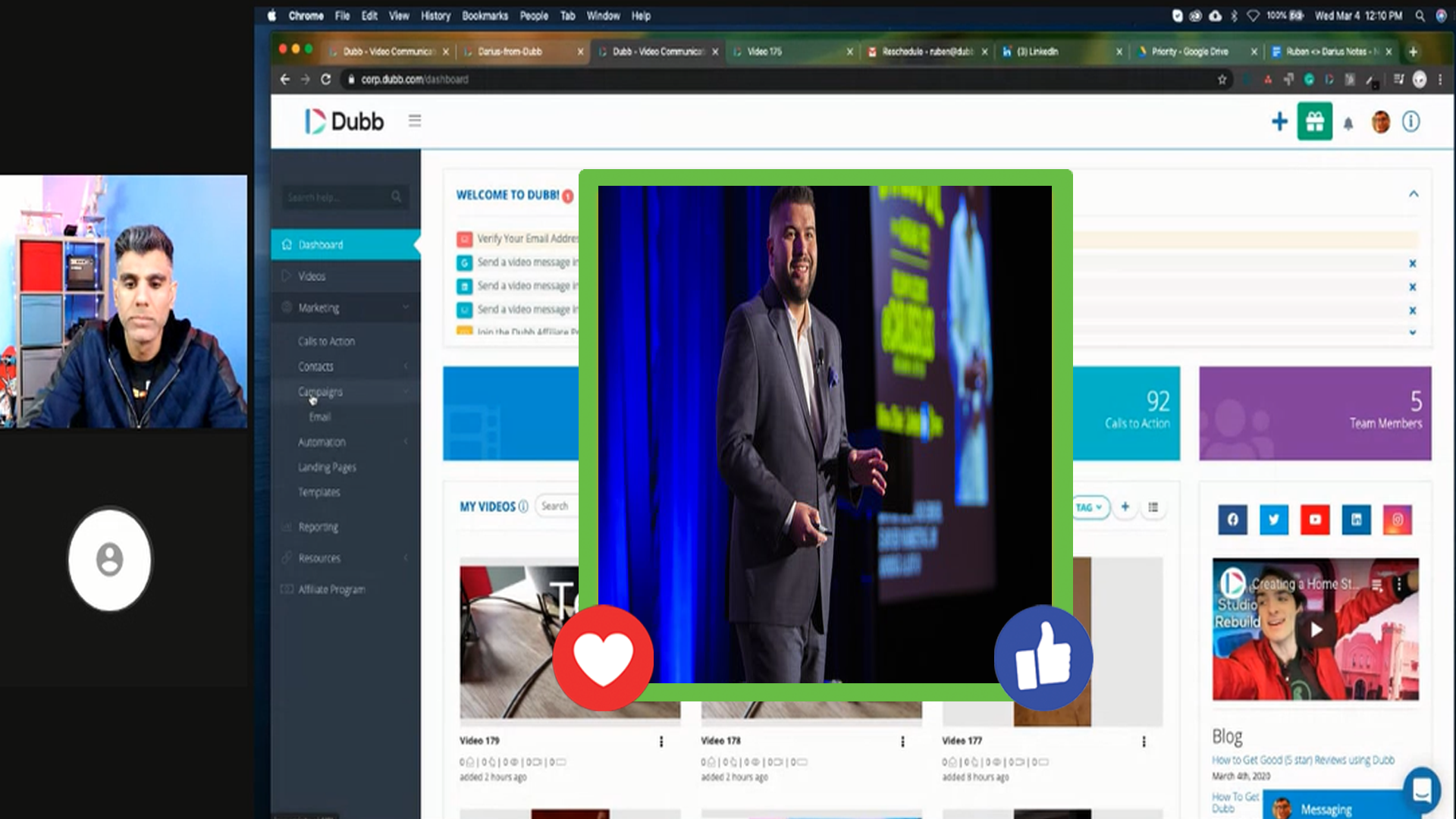Open the Facebook social icon
1456x819 pixels.
1233,519
